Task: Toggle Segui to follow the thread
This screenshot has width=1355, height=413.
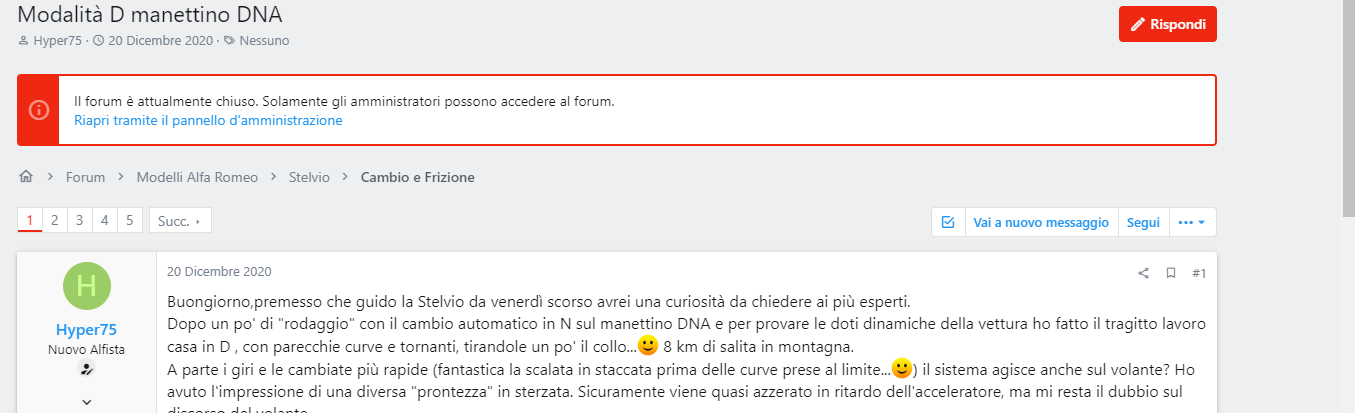Action: click(1143, 222)
